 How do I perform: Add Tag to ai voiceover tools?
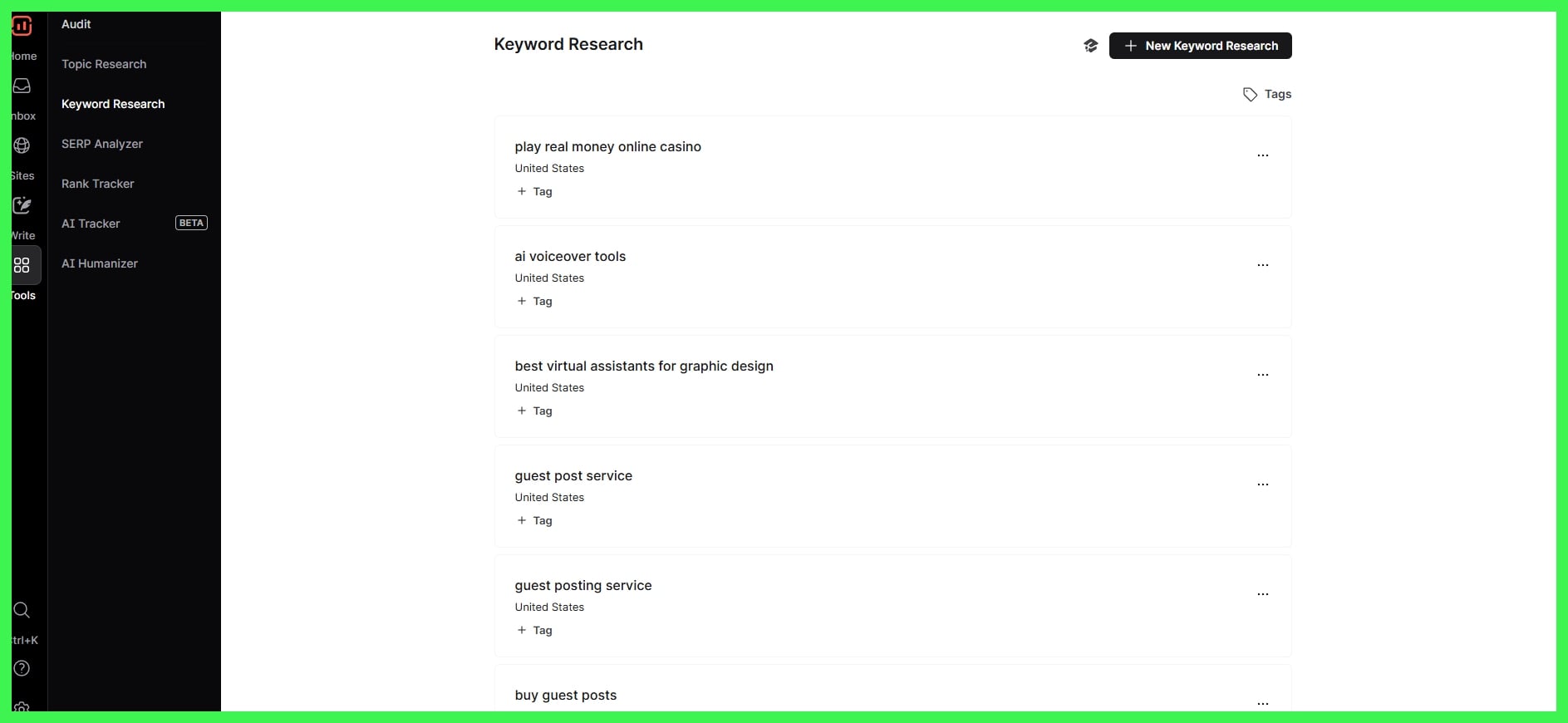(534, 302)
